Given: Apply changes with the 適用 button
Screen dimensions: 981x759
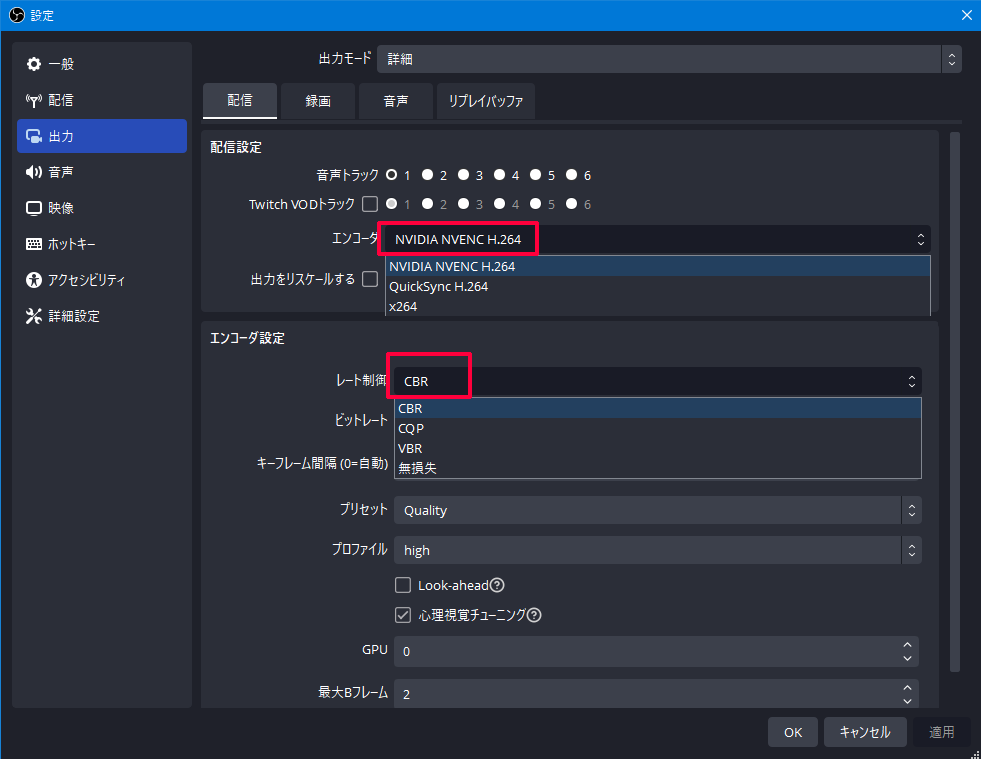Looking at the screenshot, I should coord(941,732).
